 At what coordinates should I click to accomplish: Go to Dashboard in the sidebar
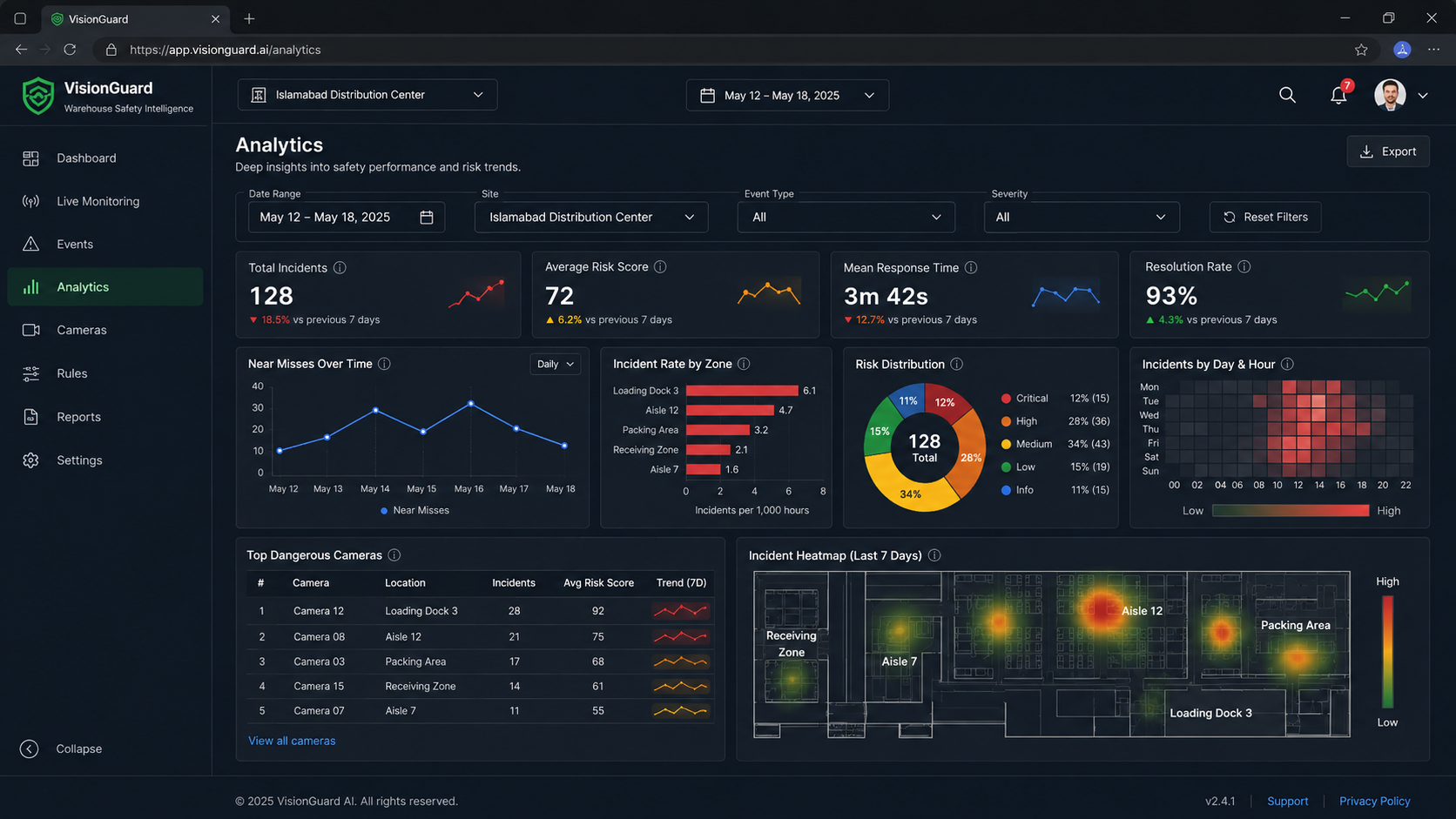[x=105, y=158]
